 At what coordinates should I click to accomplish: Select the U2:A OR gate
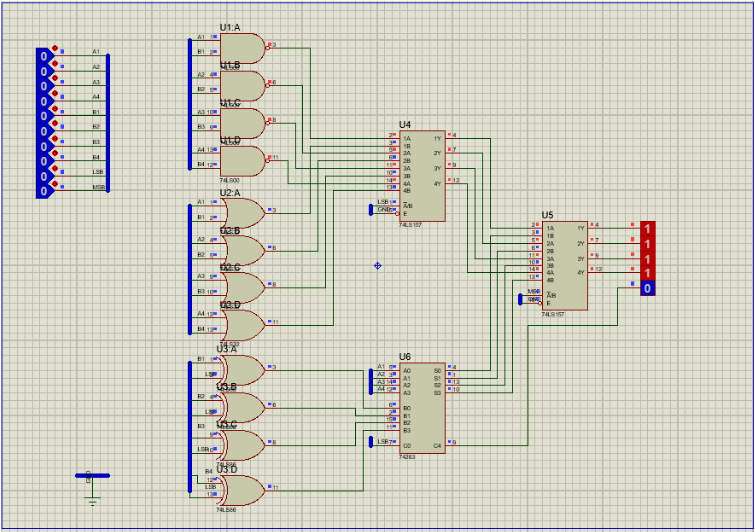pyautogui.click(x=244, y=211)
